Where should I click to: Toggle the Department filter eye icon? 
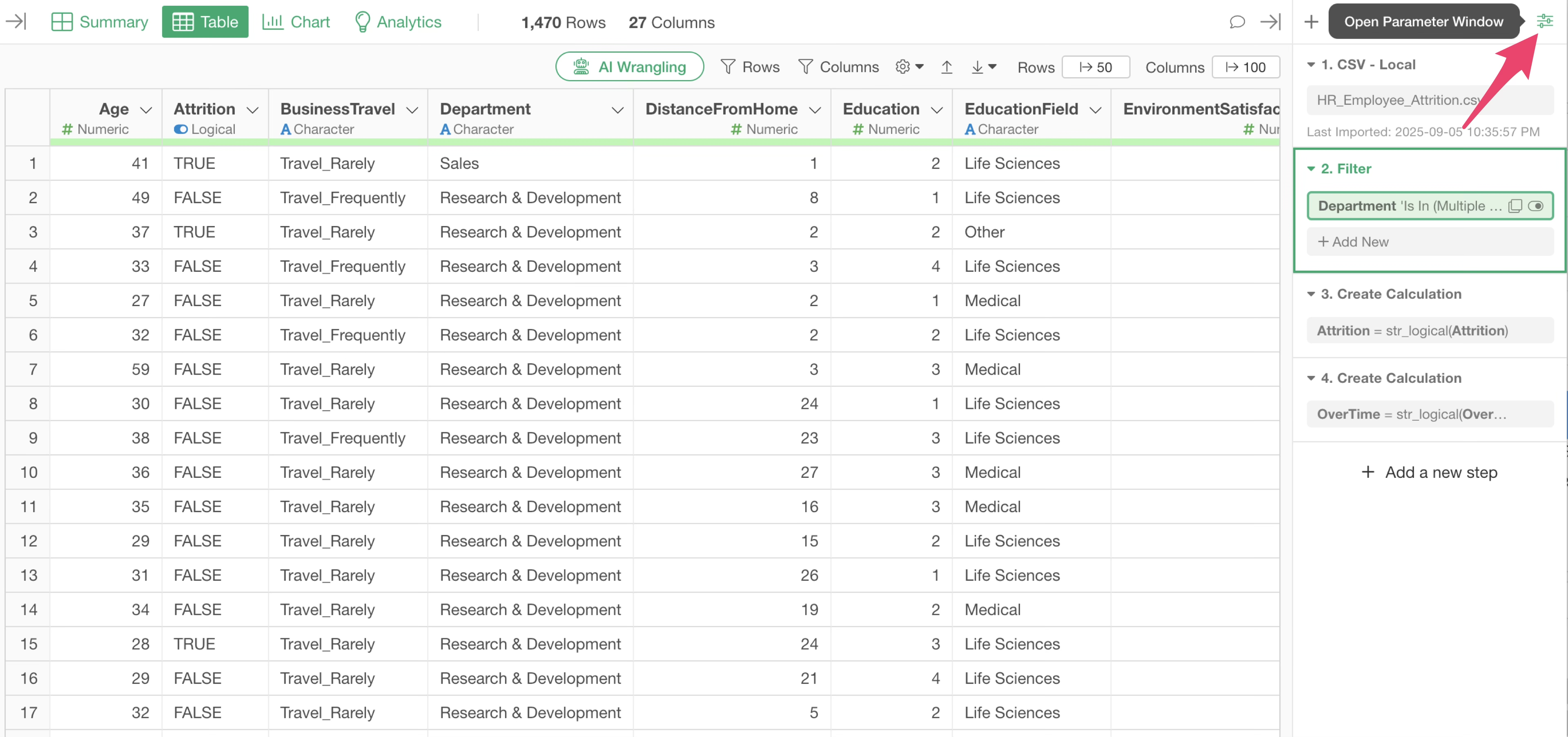tap(1536, 206)
